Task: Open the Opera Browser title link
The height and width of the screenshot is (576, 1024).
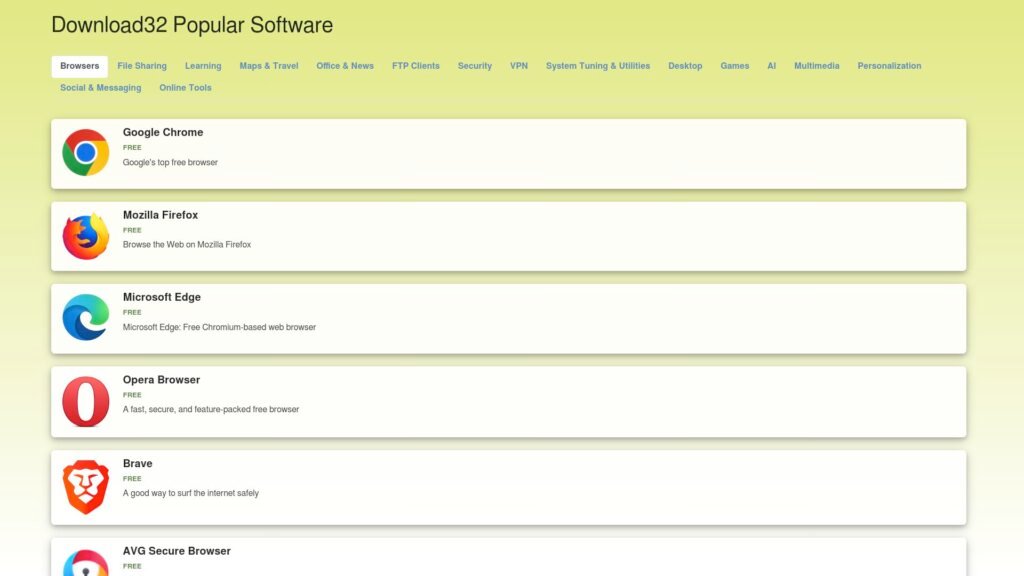Action: point(161,379)
